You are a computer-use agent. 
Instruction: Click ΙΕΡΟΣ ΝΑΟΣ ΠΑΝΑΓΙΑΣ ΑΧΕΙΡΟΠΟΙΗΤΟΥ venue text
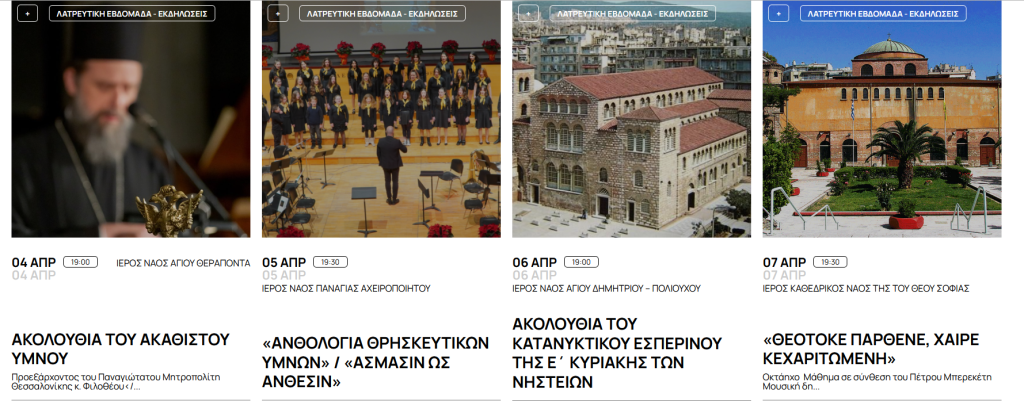(x=346, y=288)
